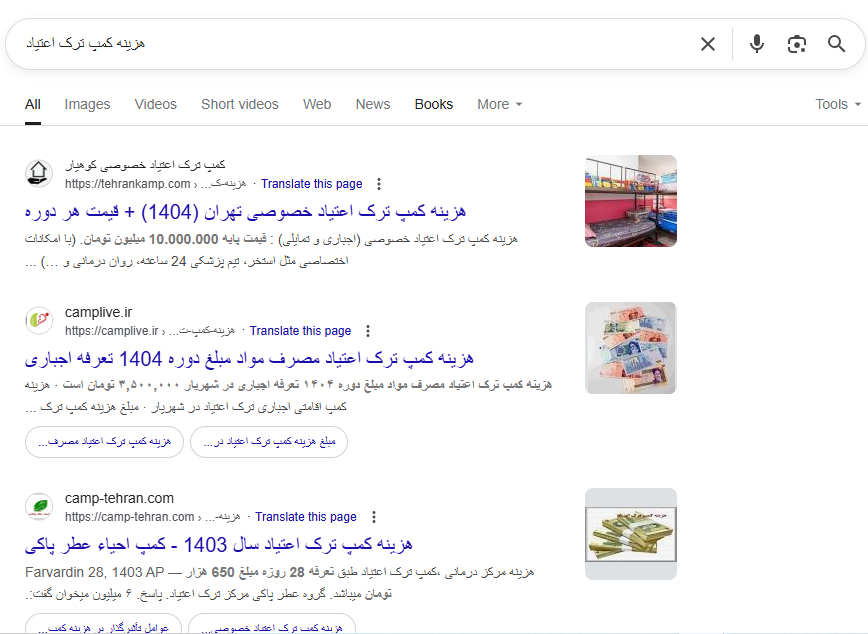Open the Tools dropdown
868x634 pixels.
[x=838, y=104]
